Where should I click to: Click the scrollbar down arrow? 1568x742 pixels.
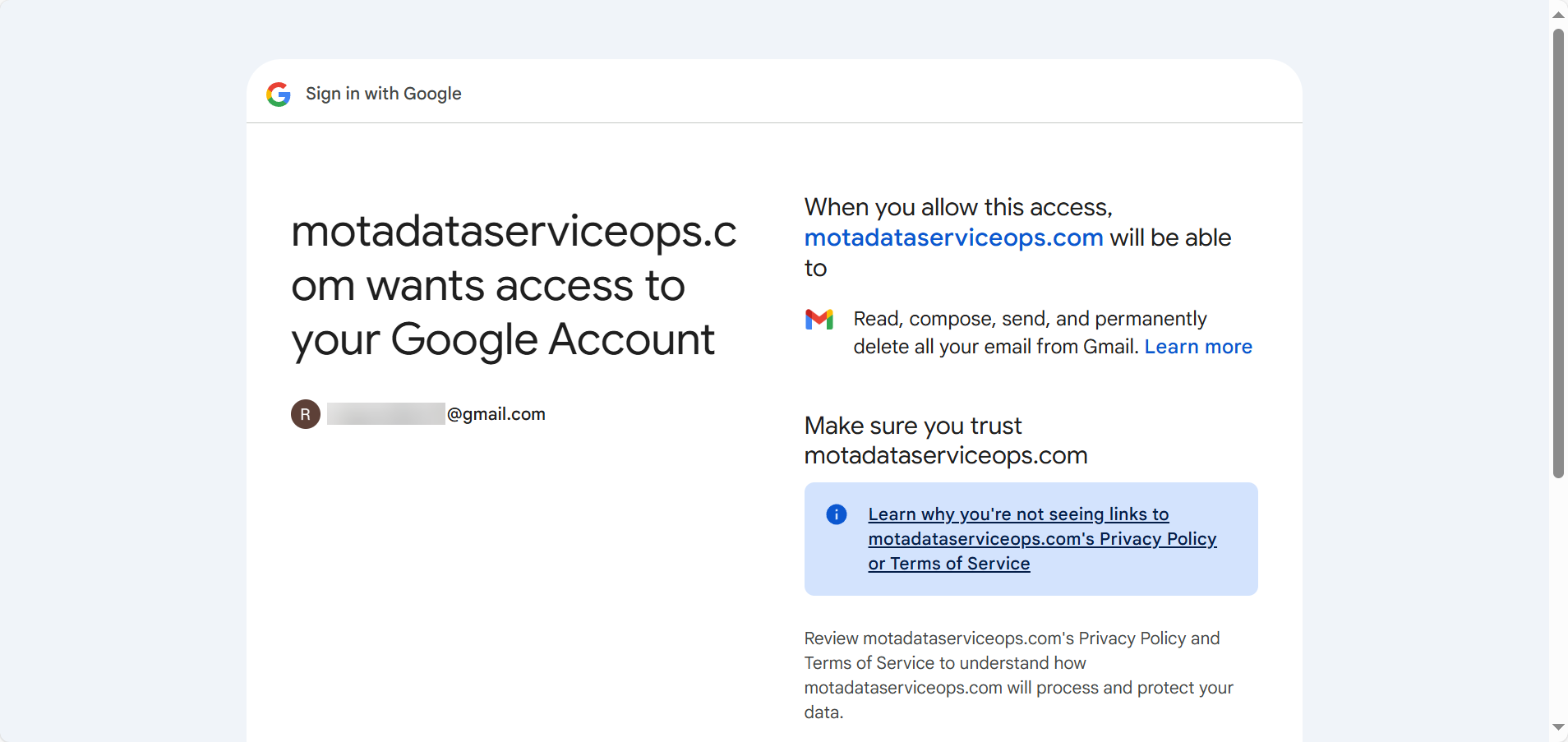[x=1558, y=727]
